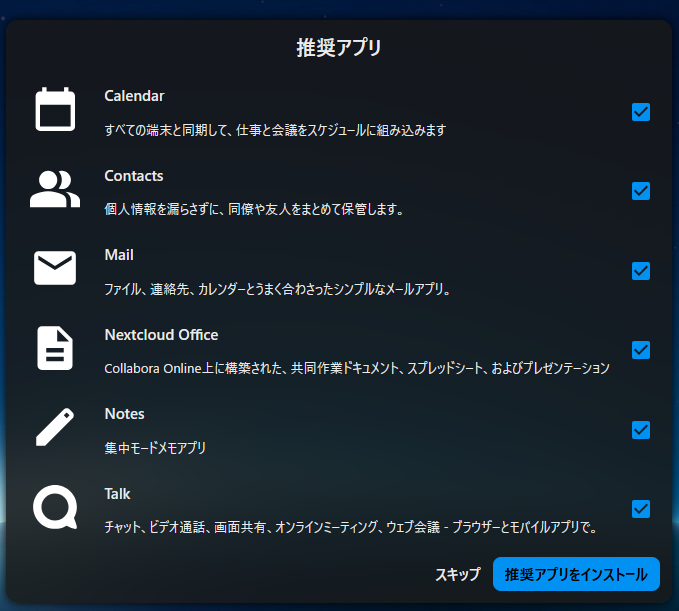Uncheck the Calendar app checkbox
This screenshot has height=611, width=679.
(641, 112)
